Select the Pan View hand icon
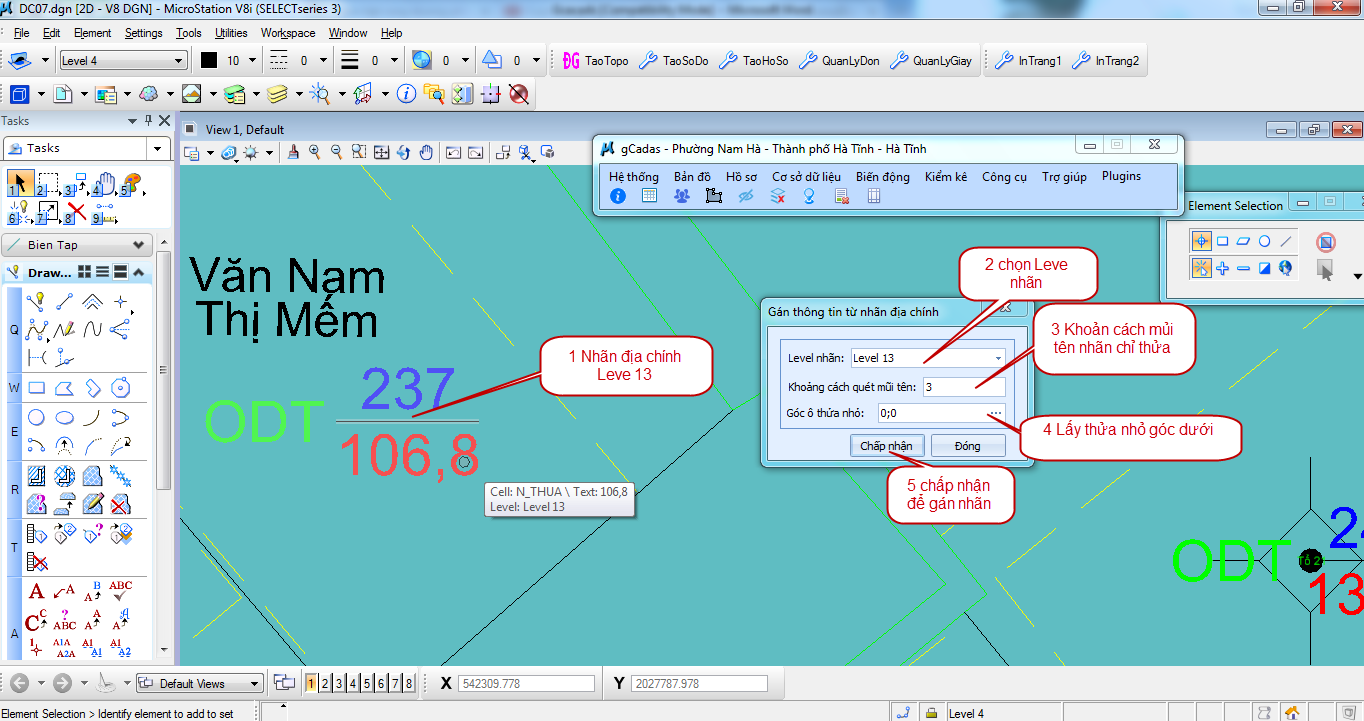 [x=426, y=152]
